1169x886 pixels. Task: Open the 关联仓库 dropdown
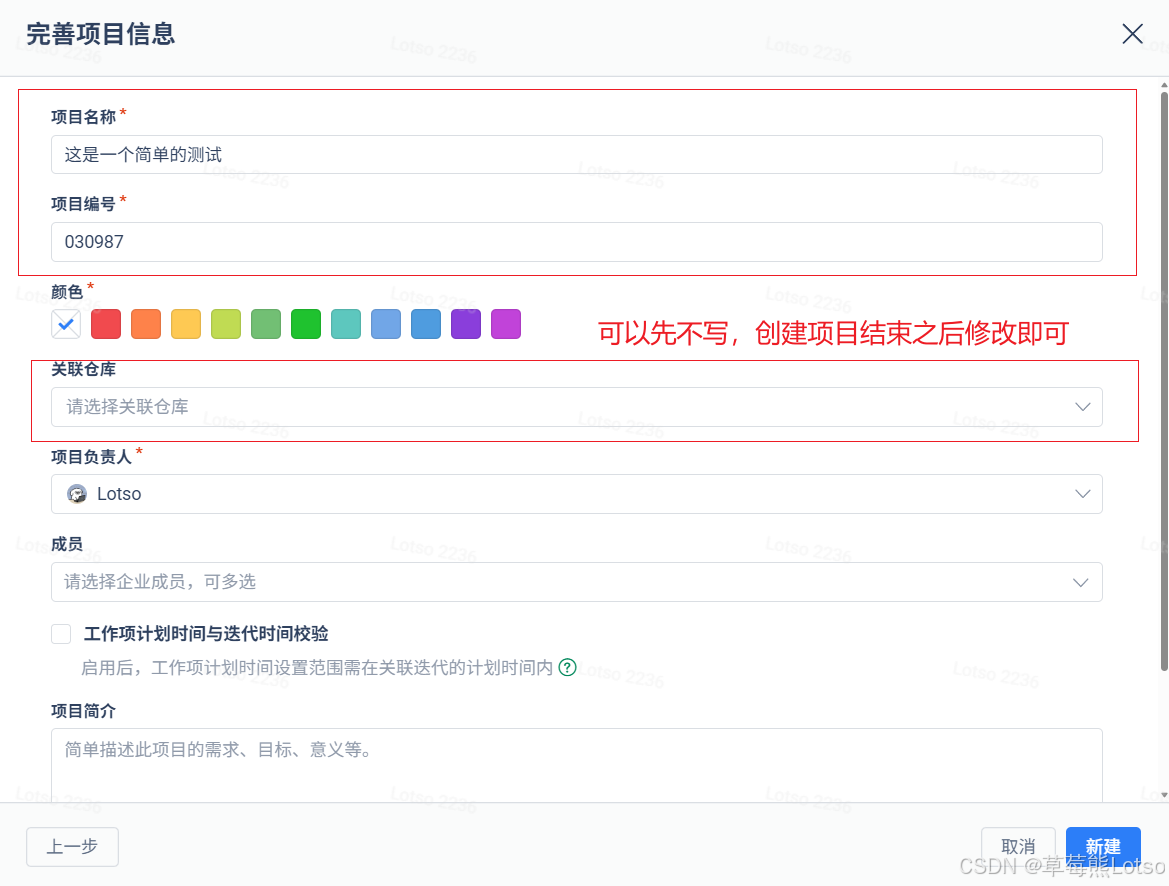tap(576, 407)
